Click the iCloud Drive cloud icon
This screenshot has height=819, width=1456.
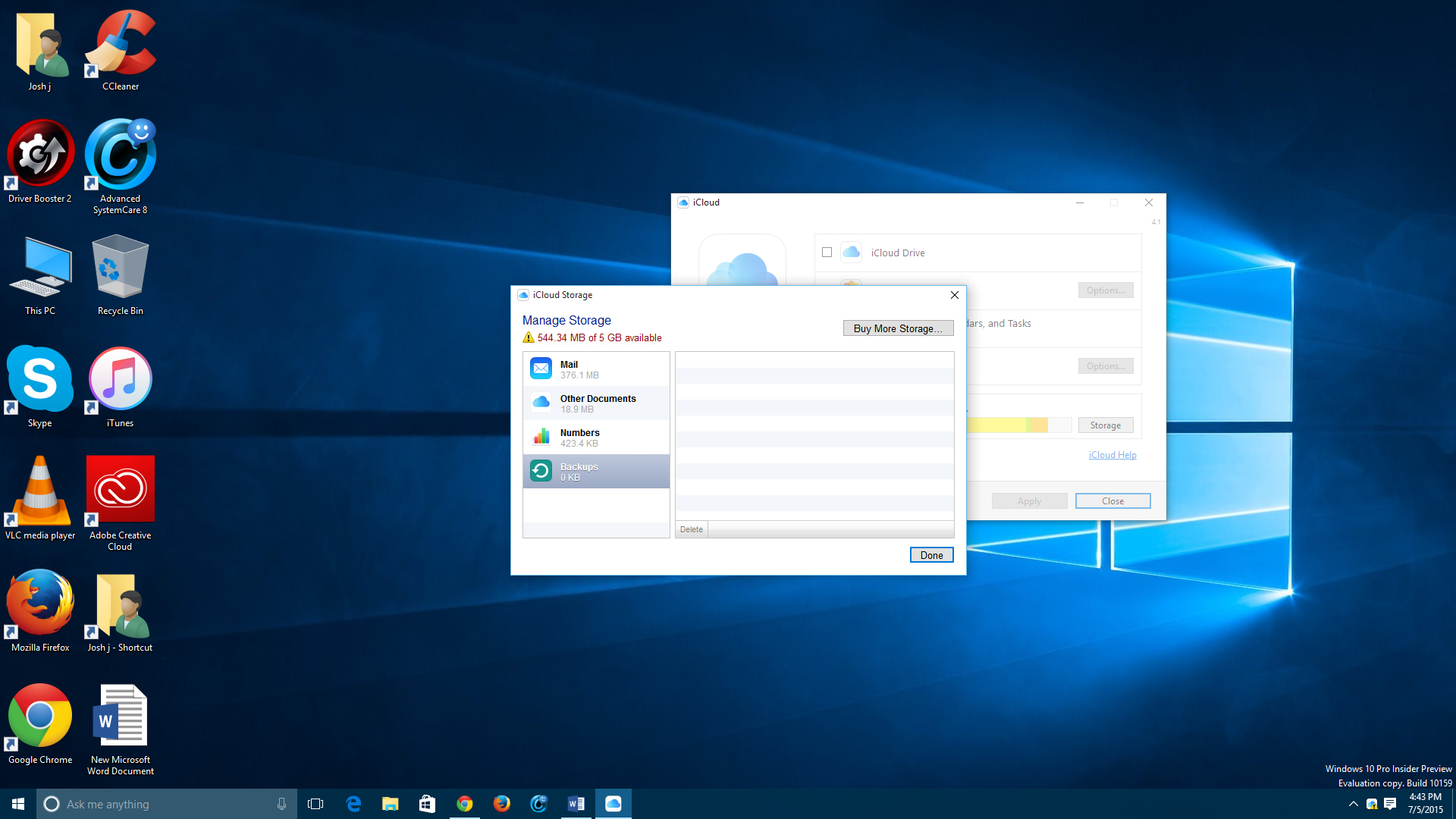click(x=852, y=252)
